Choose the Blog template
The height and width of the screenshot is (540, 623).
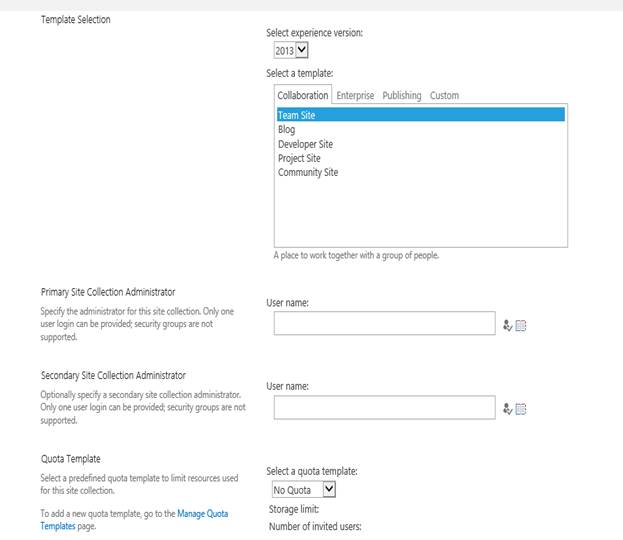point(287,130)
